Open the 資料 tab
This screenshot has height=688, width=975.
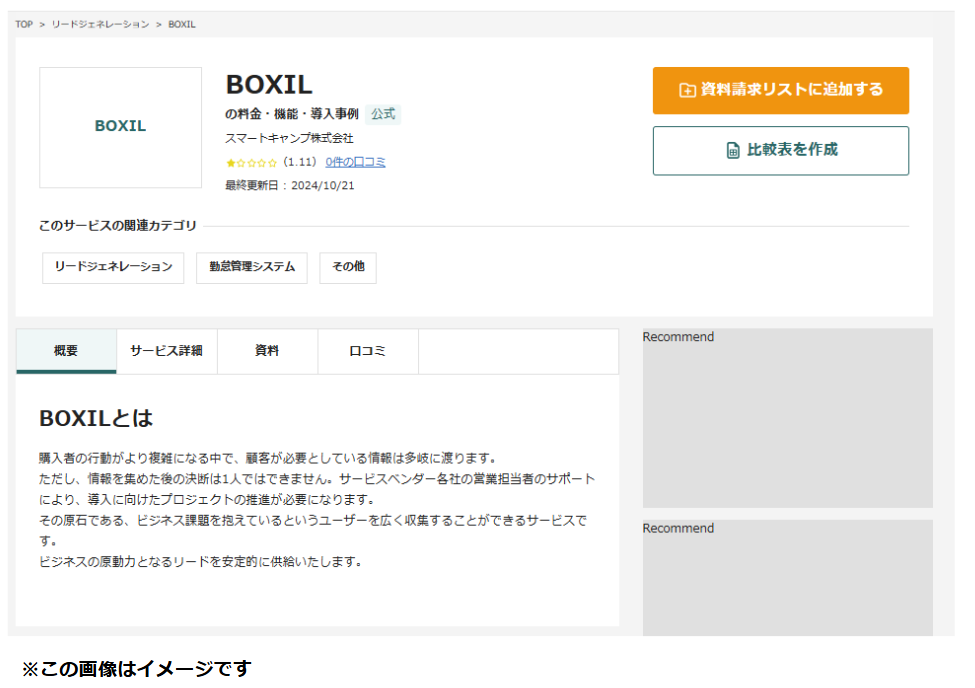pyautogui.click(x=267, y=351)
